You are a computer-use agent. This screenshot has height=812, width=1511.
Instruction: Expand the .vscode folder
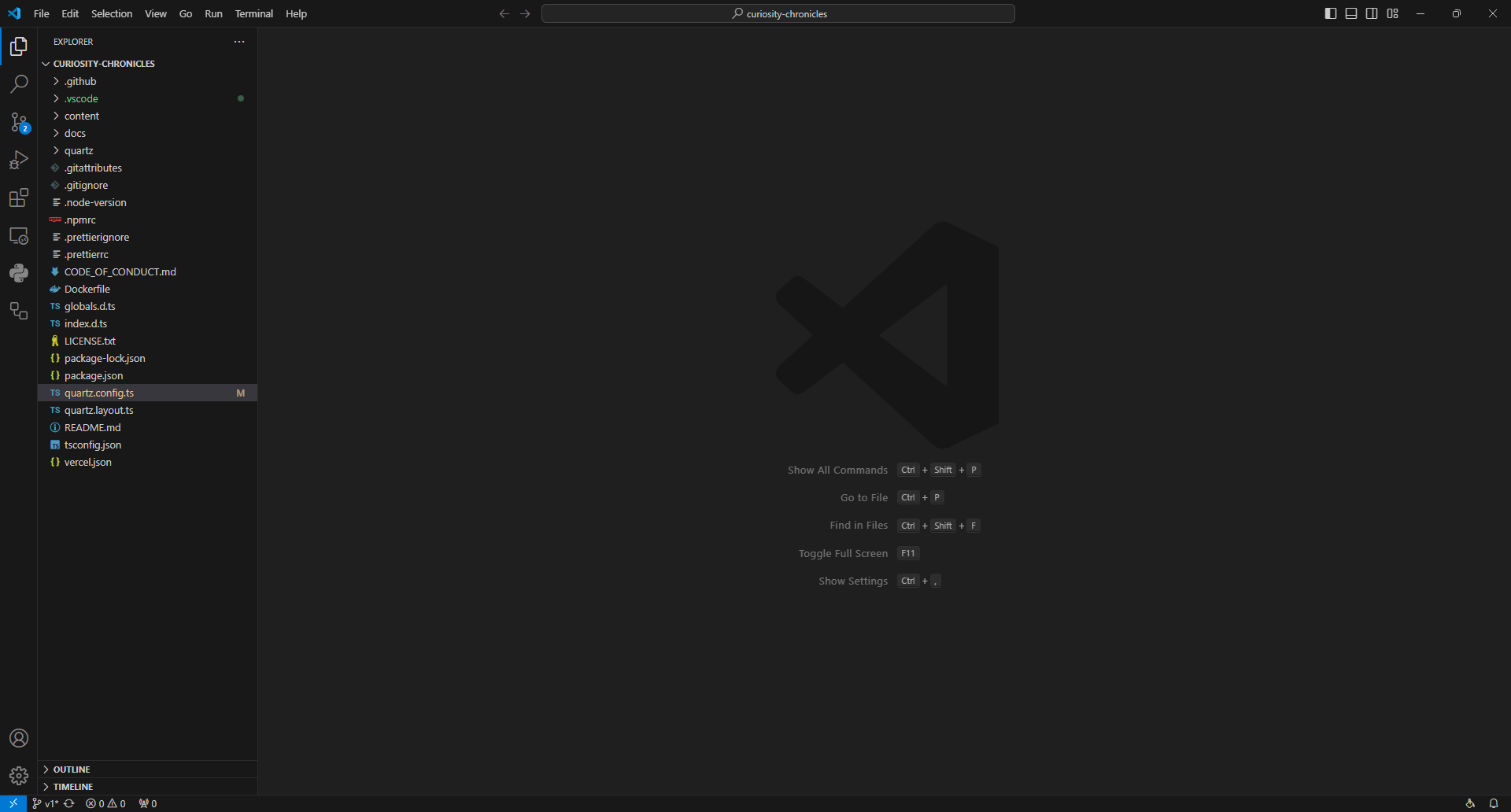tap(147, 98)
